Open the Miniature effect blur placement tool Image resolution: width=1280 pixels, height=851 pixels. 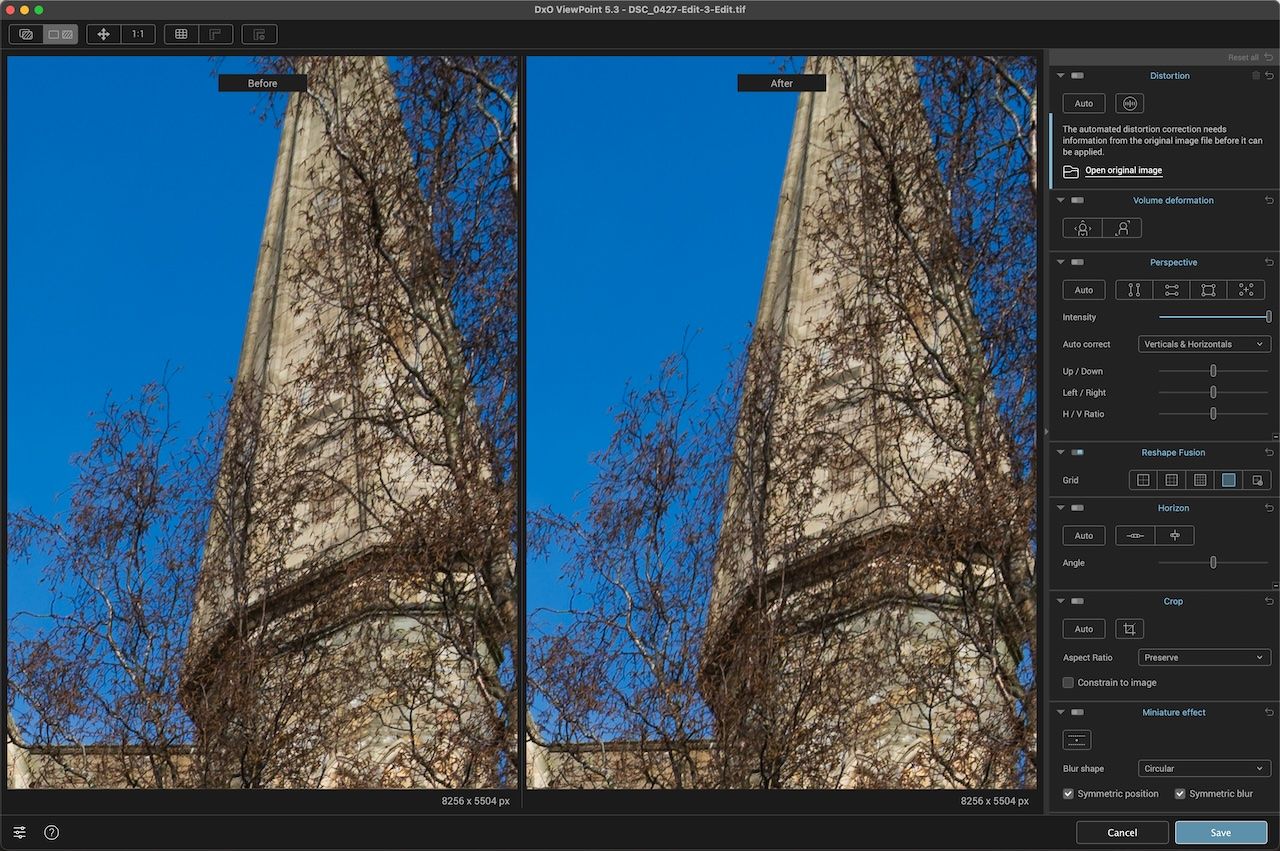tap(1076, 739)
